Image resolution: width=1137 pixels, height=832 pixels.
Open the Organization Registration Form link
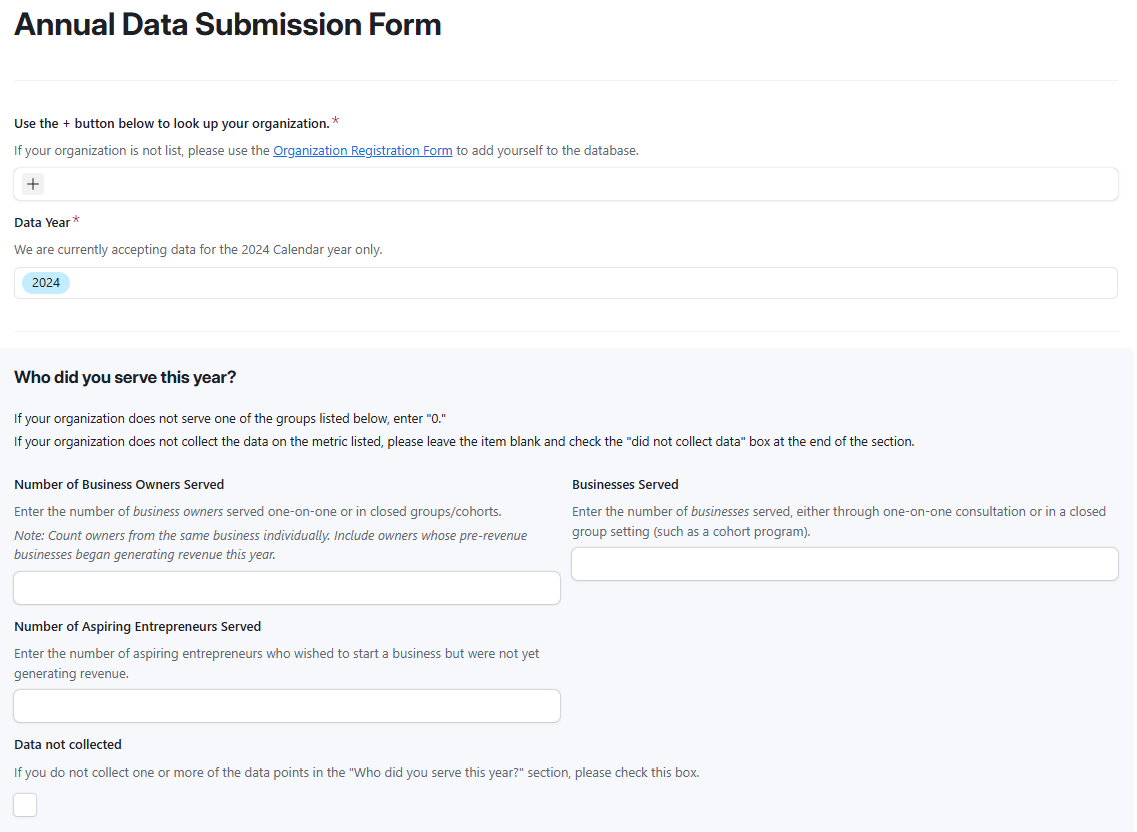click(x=362, y=151)
